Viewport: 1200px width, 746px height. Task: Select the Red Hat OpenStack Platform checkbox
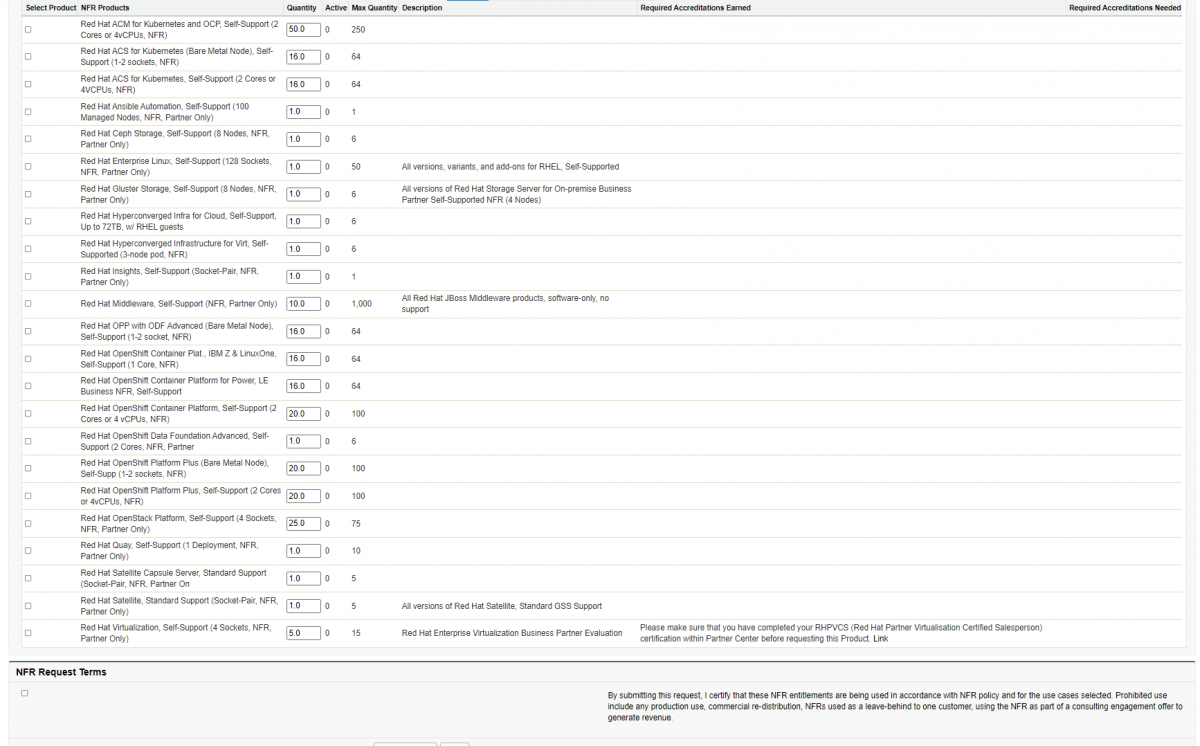point(28,523)
